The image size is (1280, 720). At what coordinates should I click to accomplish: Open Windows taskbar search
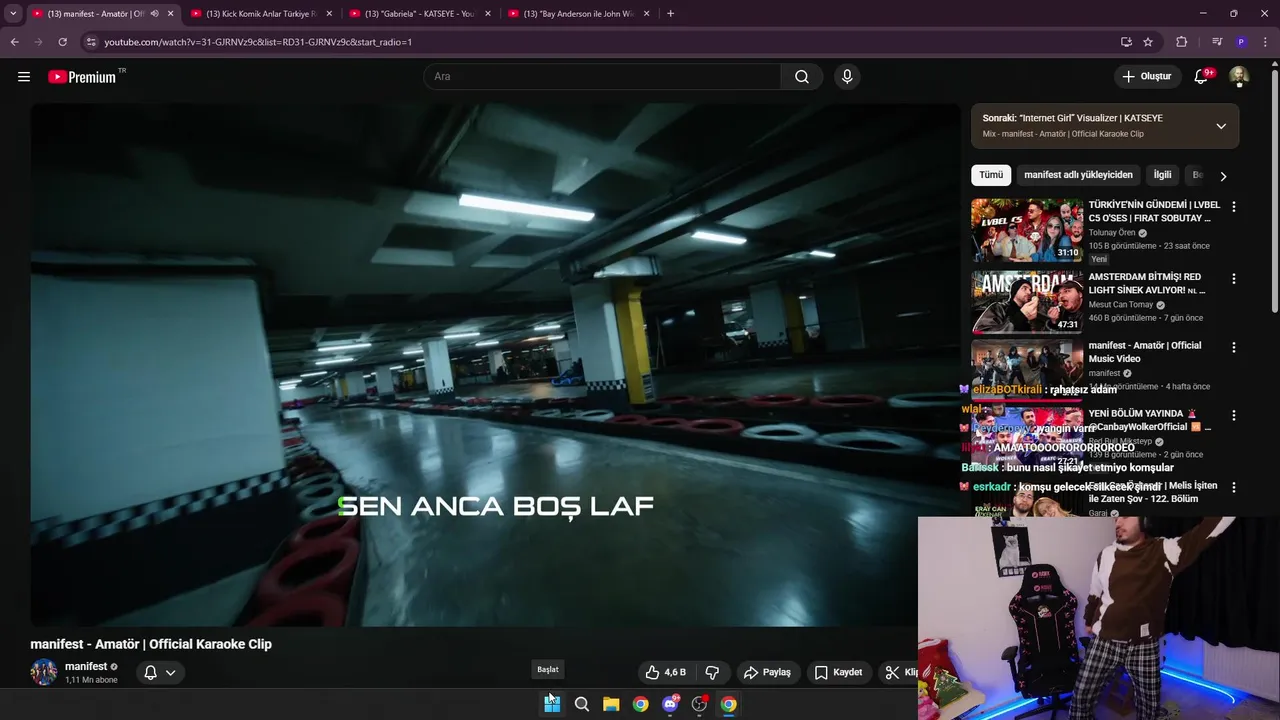(x=582, y=704)
